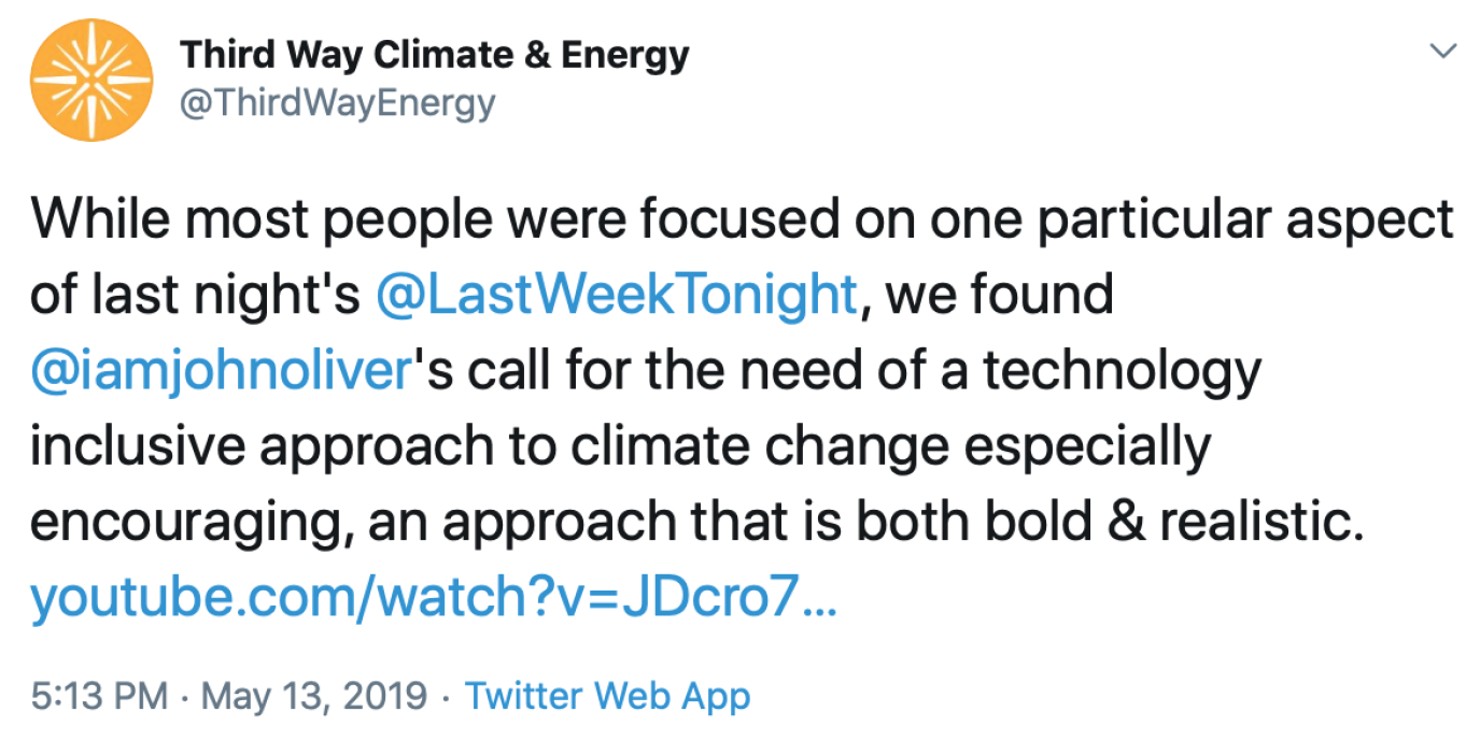Select the display name Third Way Climate & Energy

point(432,55)
